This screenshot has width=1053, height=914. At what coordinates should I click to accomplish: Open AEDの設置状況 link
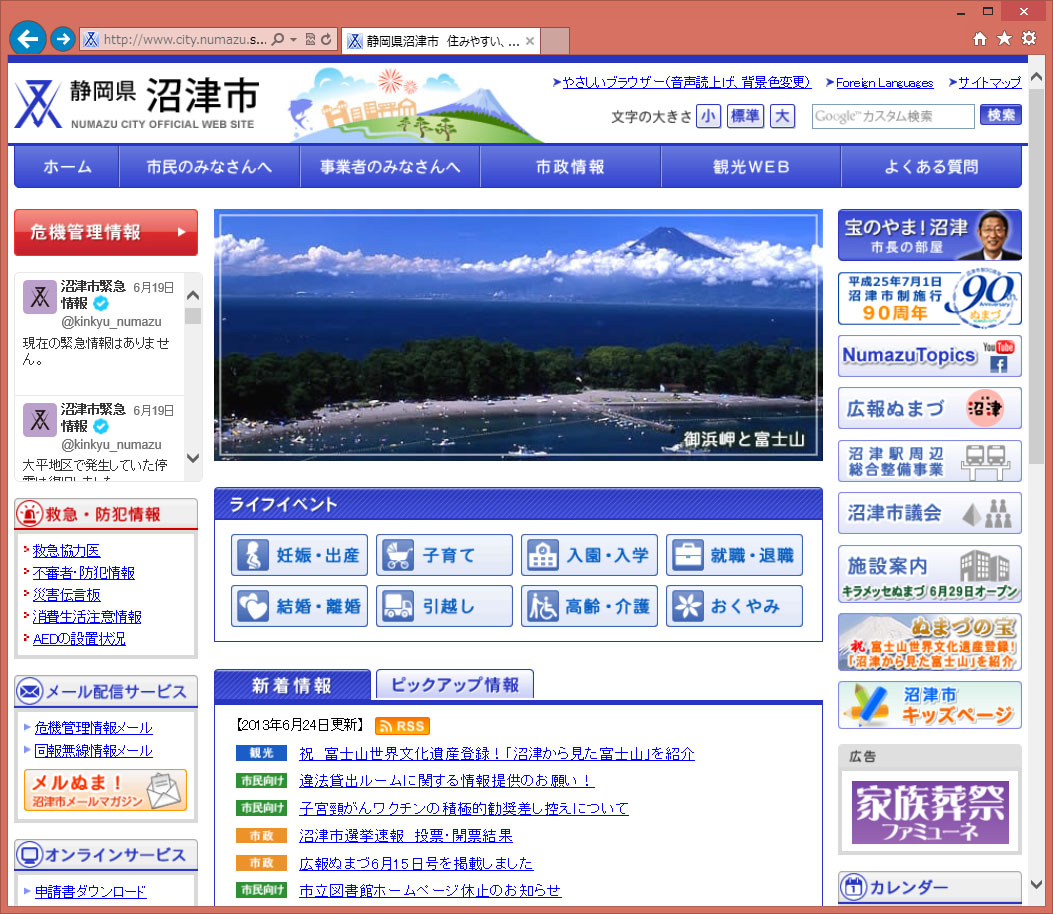pyautogui.click(x=79, y=639)
